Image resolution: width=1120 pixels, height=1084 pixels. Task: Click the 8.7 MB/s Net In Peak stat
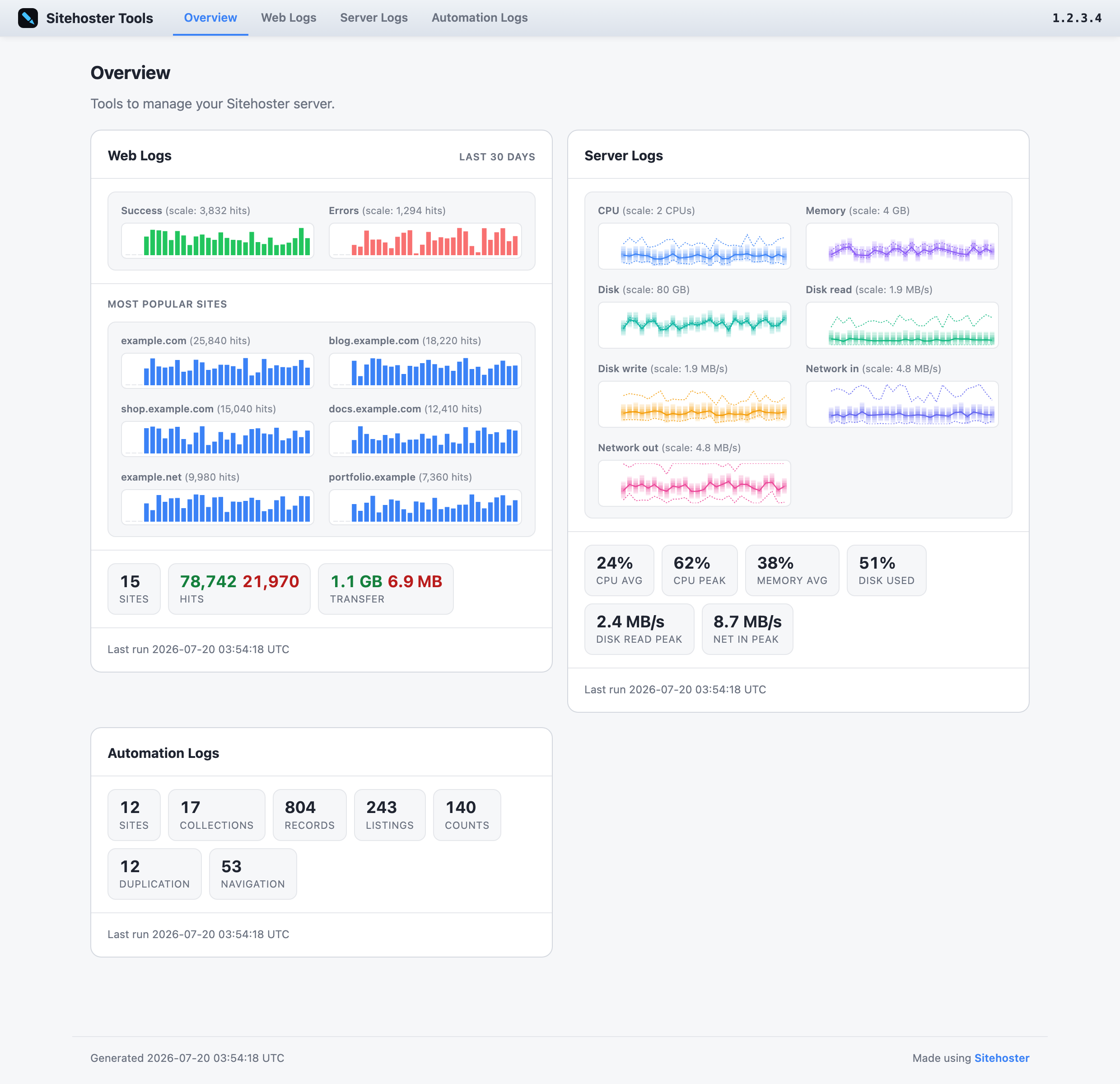point(747,629)
